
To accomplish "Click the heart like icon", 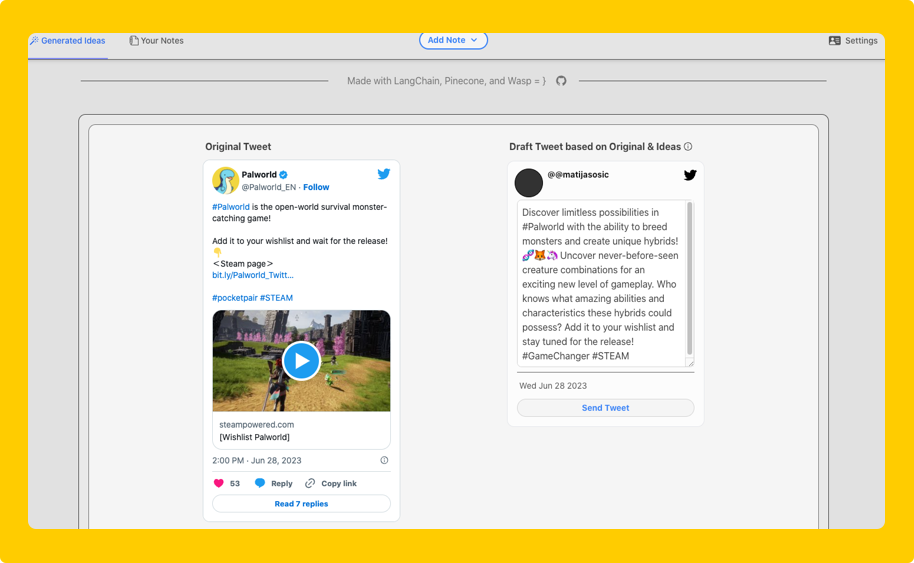I will [x=219, y=483].
